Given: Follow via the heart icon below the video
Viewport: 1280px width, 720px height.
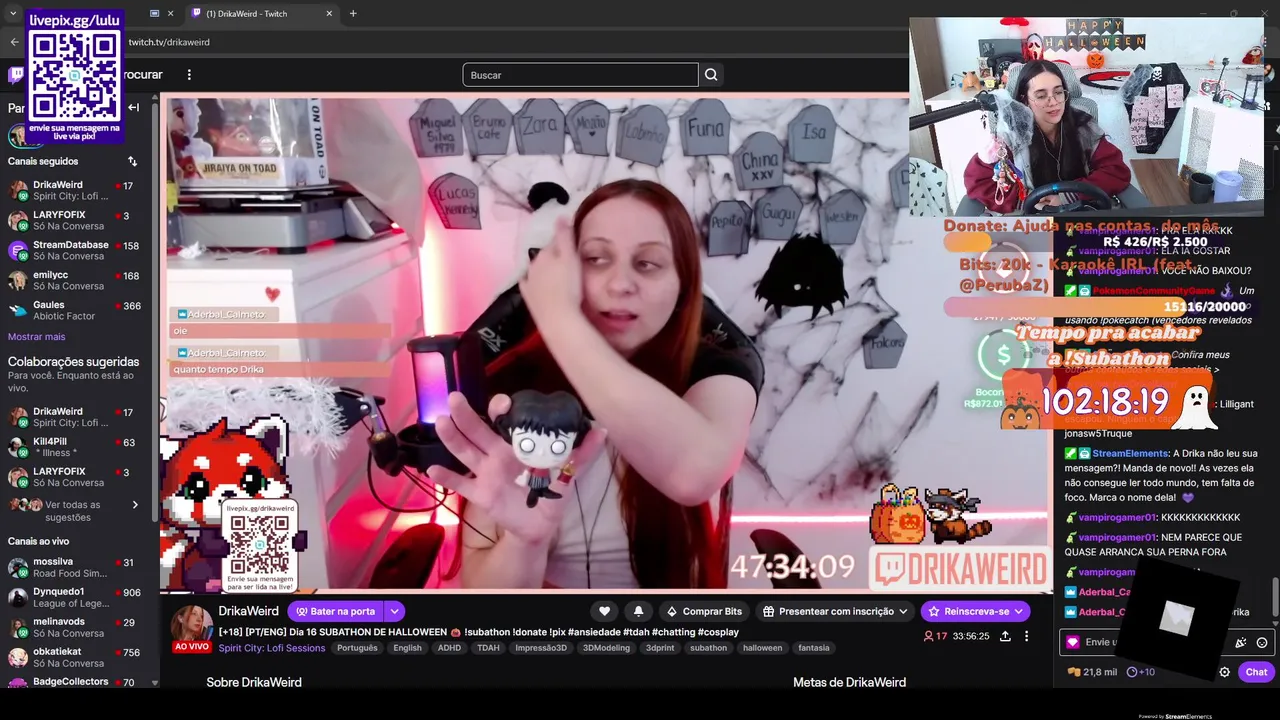Looking at the screenshot, I should click(604, 611).
